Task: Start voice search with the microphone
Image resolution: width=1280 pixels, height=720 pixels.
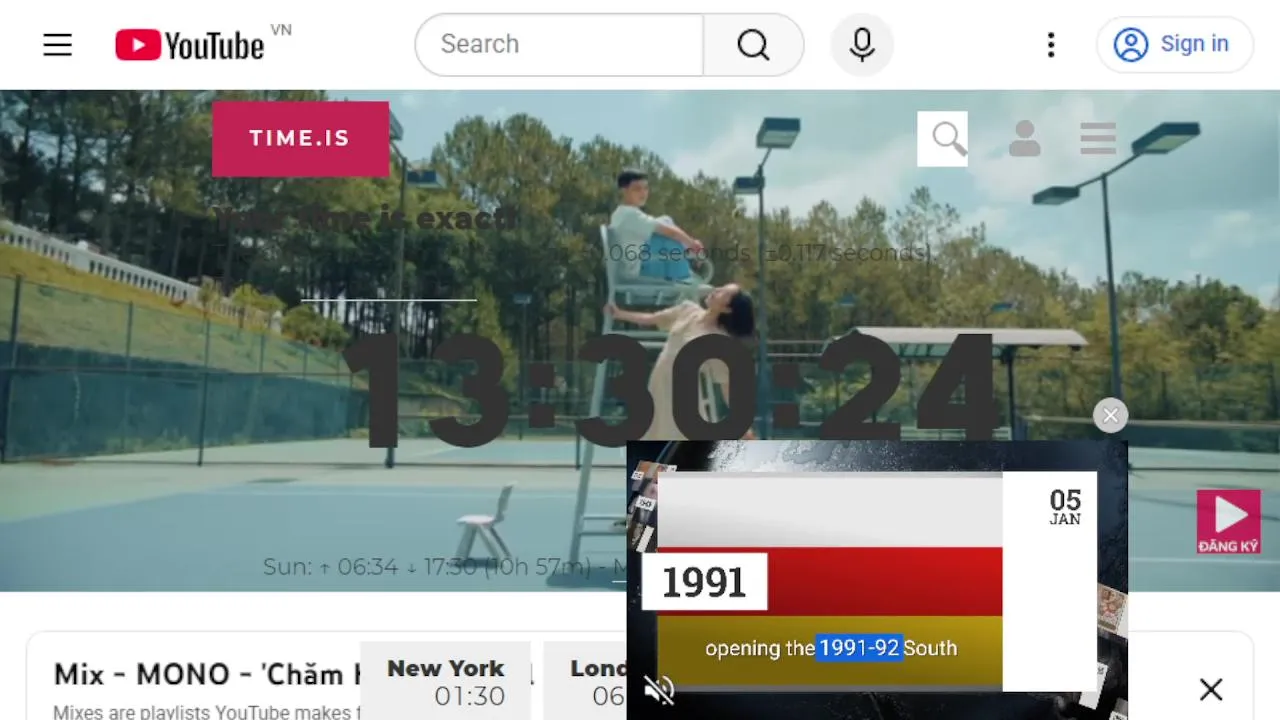Action: click(x=862, y=44)
